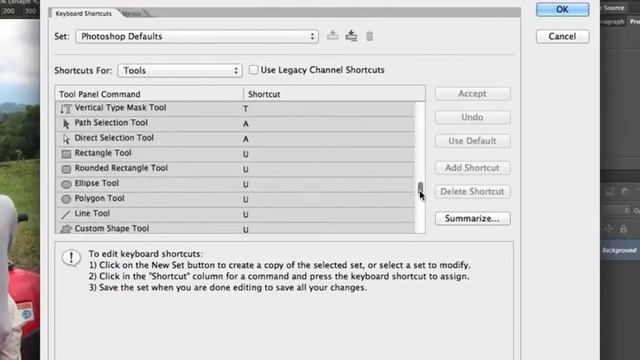Click the Shortcut column header

coord(334,94)
